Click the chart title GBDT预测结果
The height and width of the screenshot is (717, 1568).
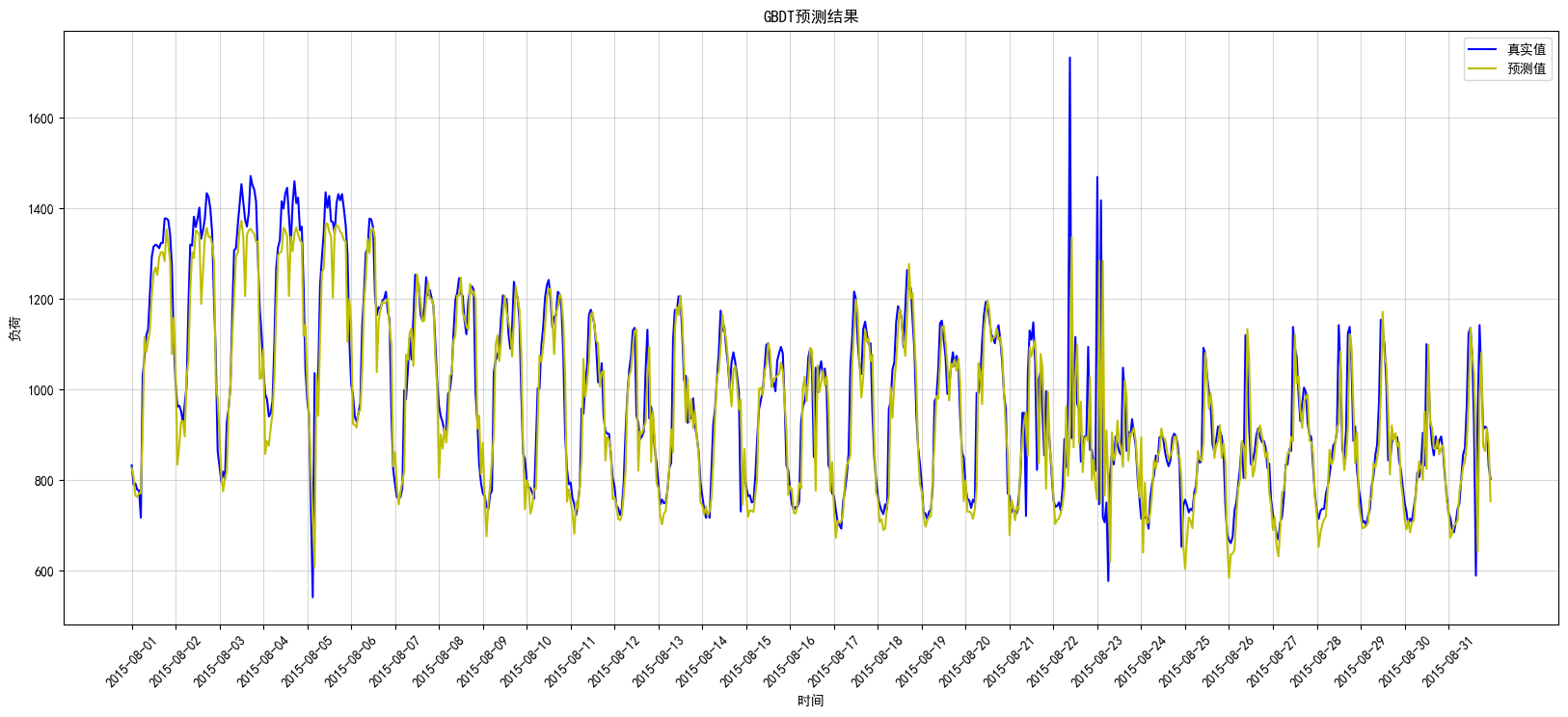tap(811, 16)
